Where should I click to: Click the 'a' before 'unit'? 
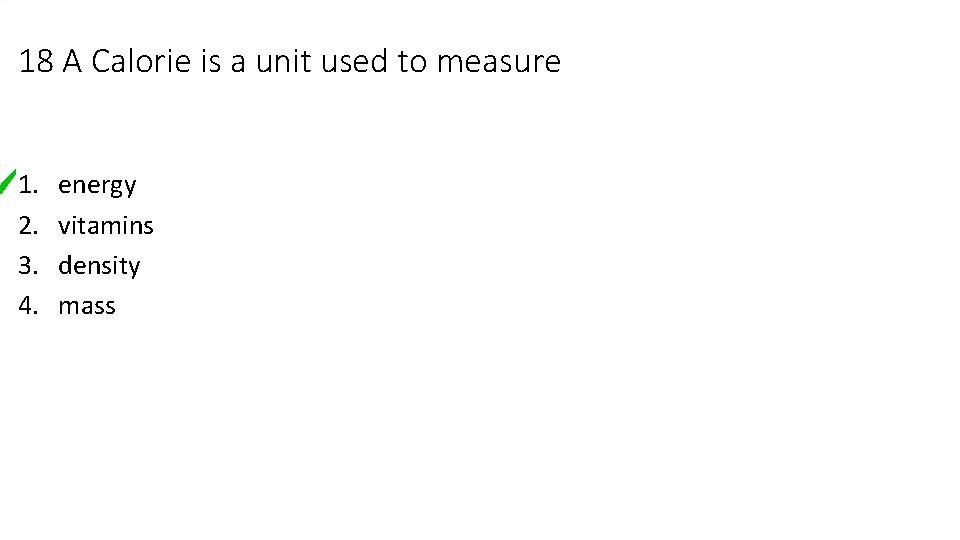[x=238, y=62]
